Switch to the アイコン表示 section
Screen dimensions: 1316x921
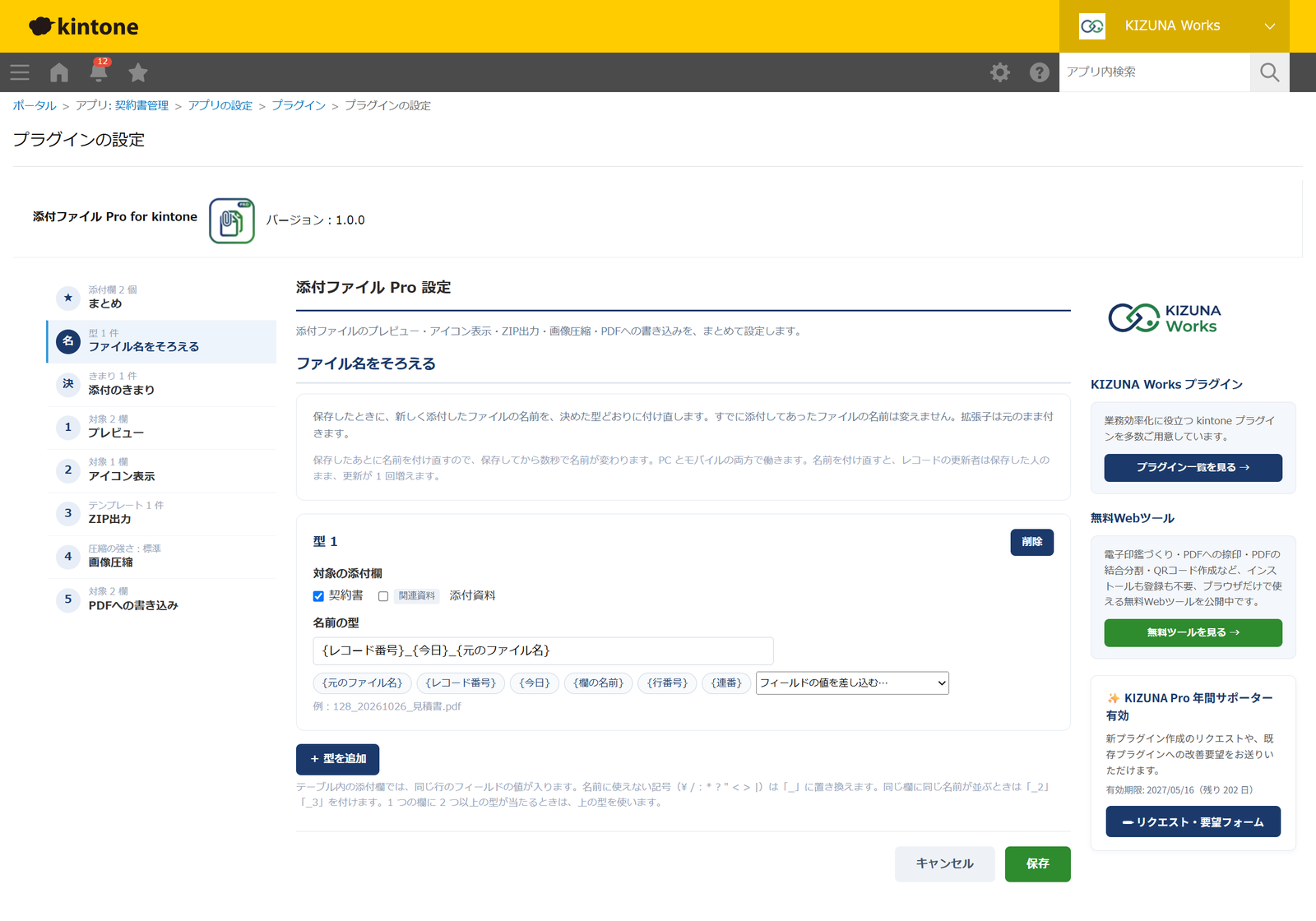(161, 470)
